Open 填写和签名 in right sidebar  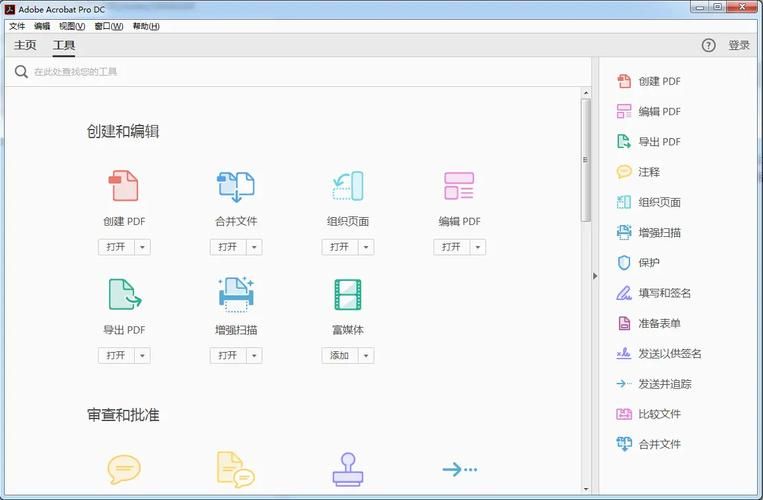click(x=654, y=293)
